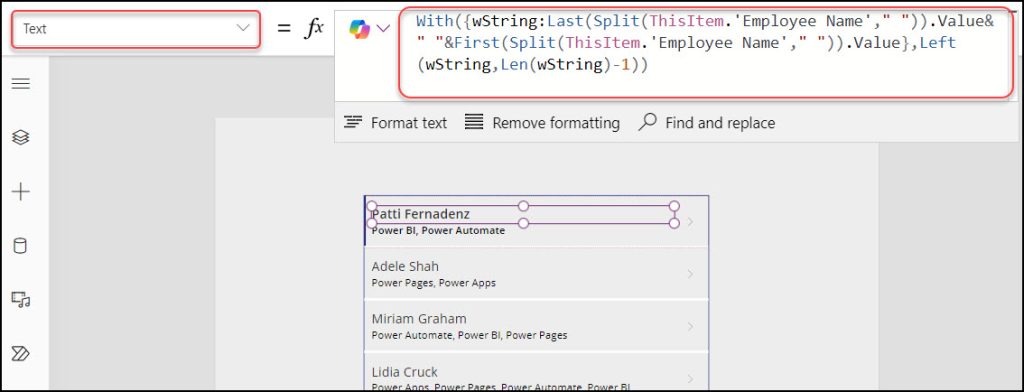
Task: Open the Data cylinder icon
Action: (x=21, y=246)
